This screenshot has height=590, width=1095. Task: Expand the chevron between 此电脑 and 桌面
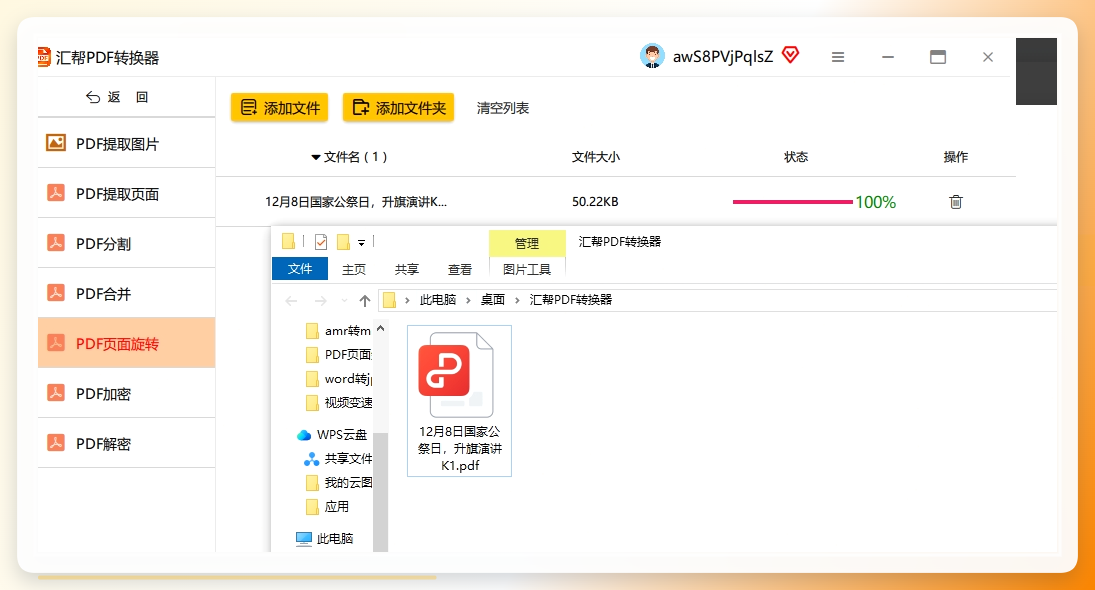[x=469, y=300]
